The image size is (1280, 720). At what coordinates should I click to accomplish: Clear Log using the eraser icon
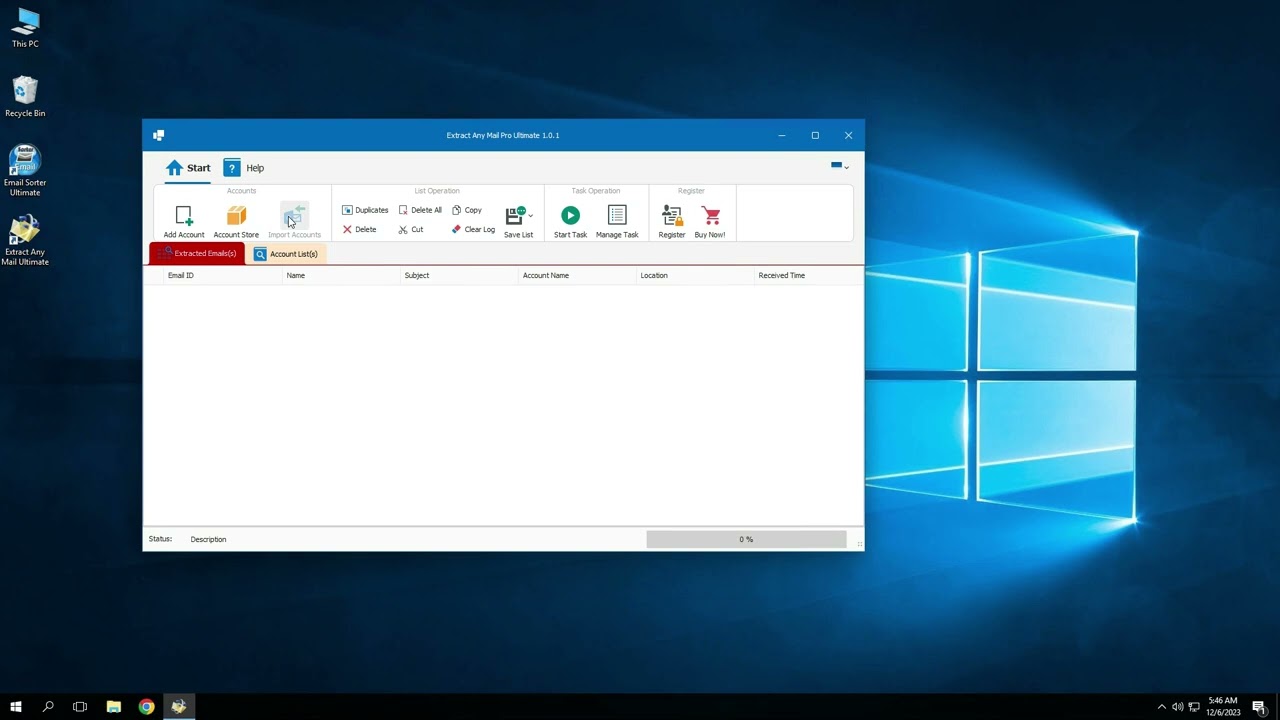coord(473,229)
